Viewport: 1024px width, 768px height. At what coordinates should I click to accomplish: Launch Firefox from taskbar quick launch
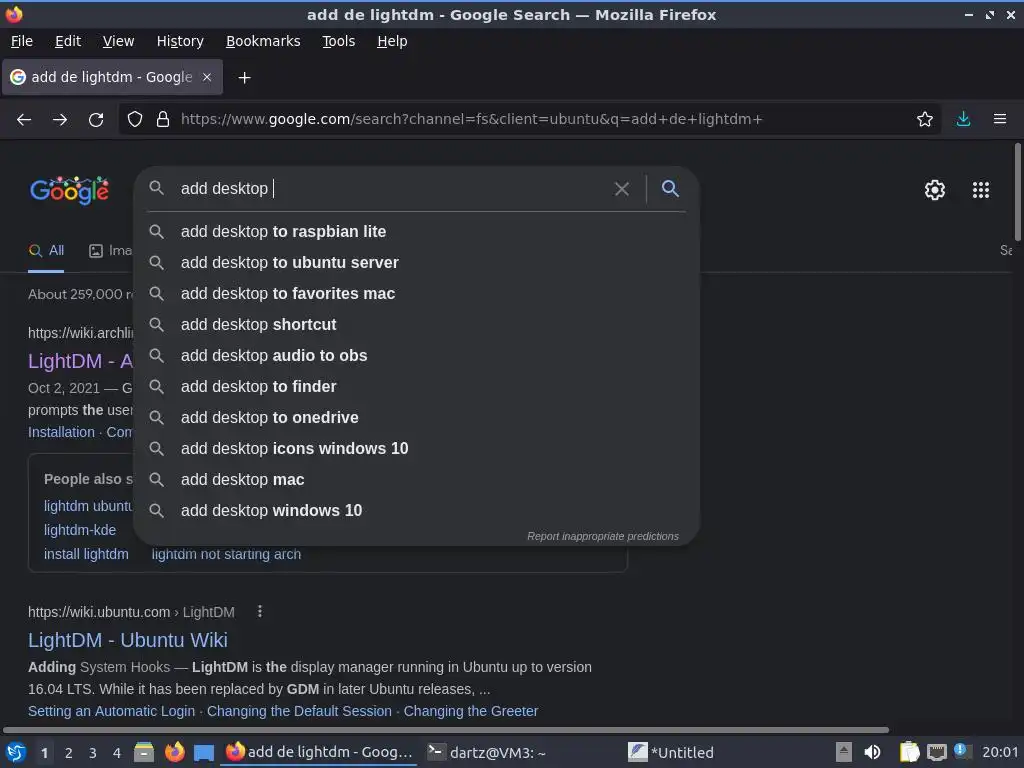tap(174, 752)
